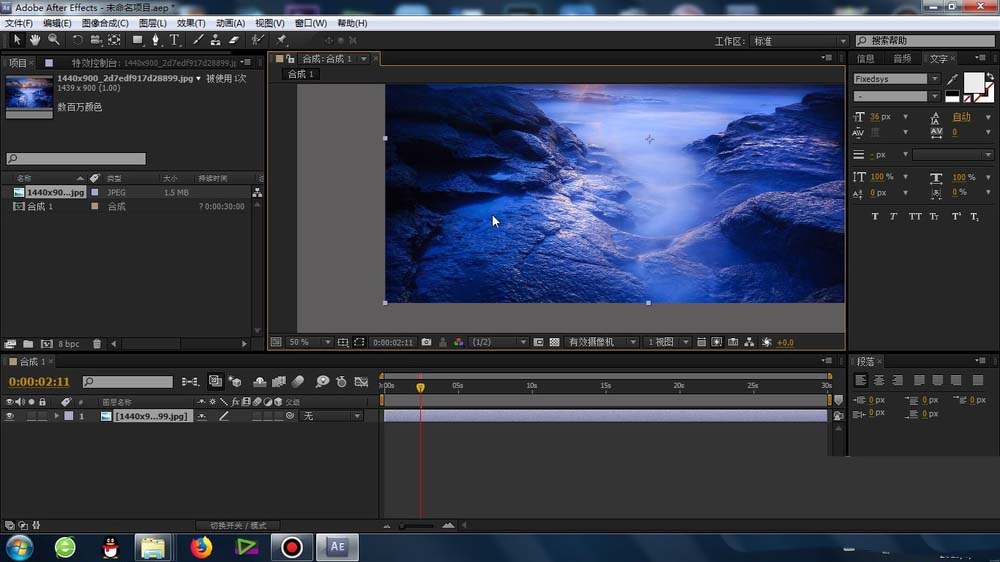
Task: Open the Fixedsys font family dropdown
Action: click(896, 79)
